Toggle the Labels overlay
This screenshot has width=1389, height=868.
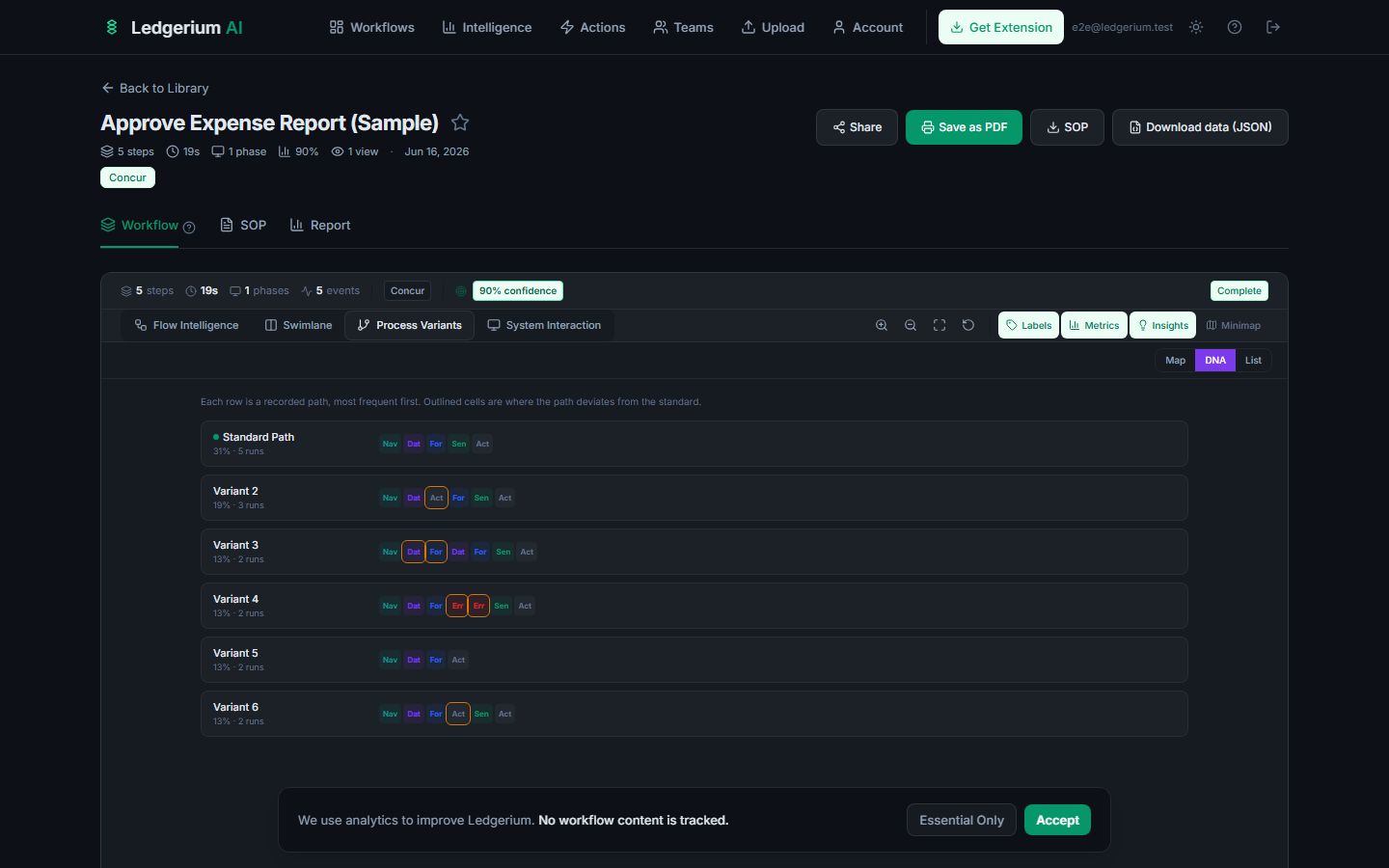click(x=1028, y=325)
